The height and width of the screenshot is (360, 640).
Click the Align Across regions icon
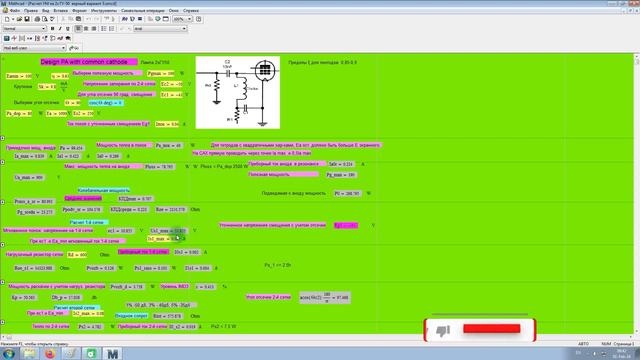click(107, 19)
